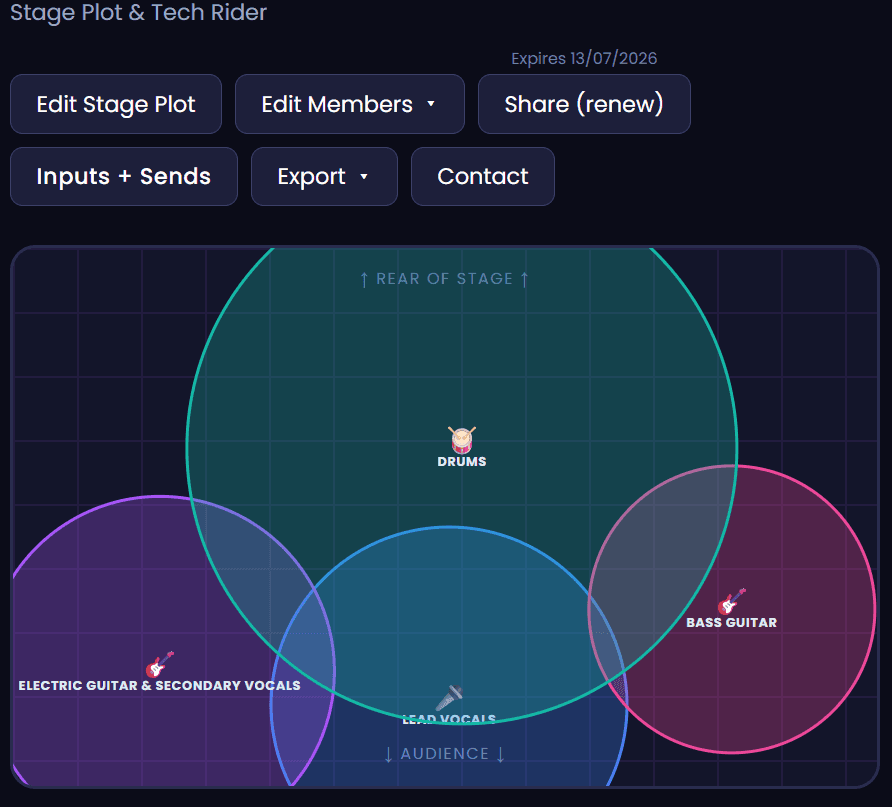Image resolution: width=892 pixels, height=807 pixels.
Task: Open the Edit Stage Plot button
Action: [x=116, y=104]
